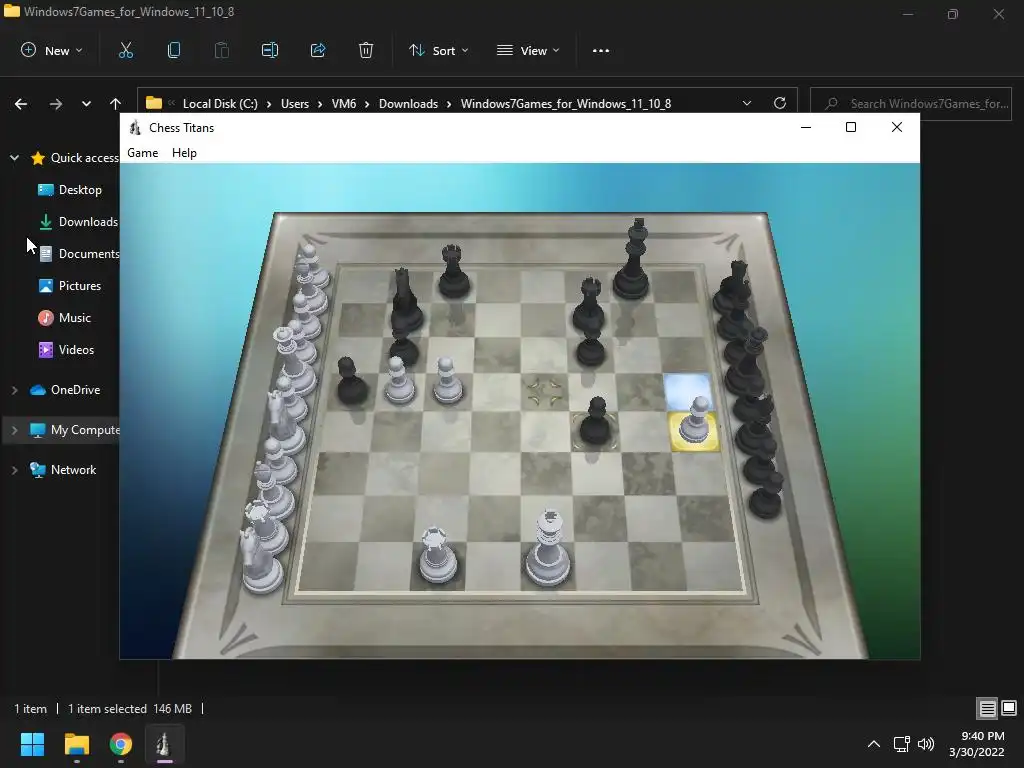Go back with the Explorer back arrow
The height and width of the screenshot is (768, 1024).
[21, 103]
